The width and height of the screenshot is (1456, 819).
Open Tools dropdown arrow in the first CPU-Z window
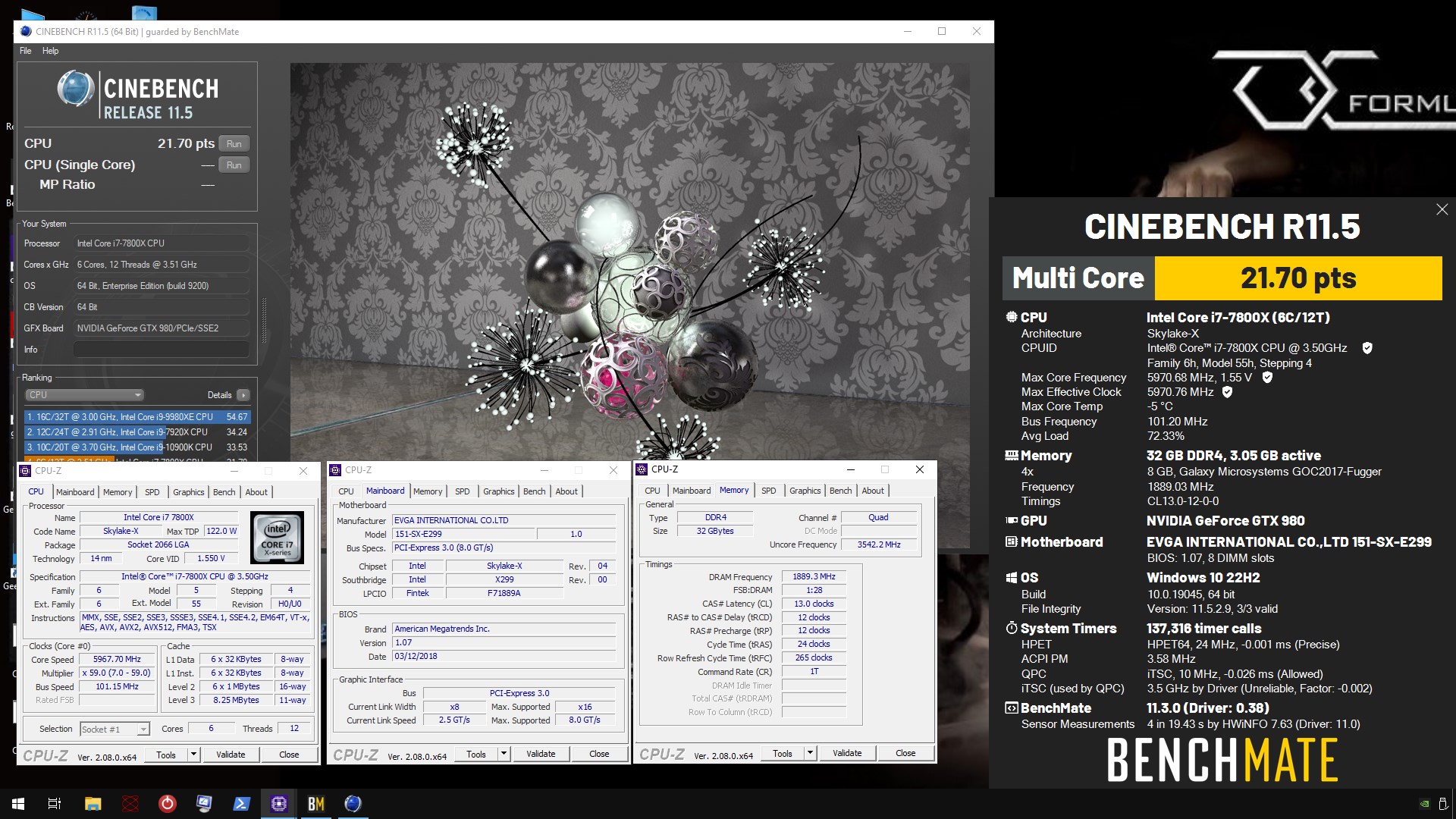[193, 755]
